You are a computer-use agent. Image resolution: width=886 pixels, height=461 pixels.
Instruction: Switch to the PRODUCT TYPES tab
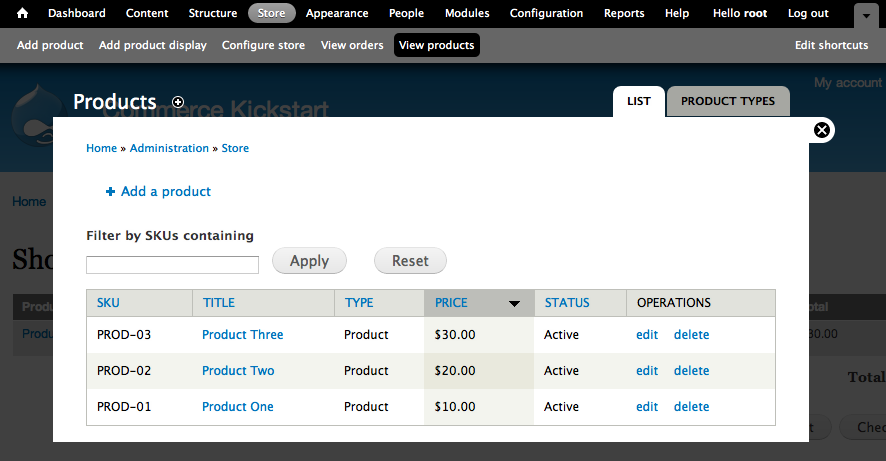[728, 102]
